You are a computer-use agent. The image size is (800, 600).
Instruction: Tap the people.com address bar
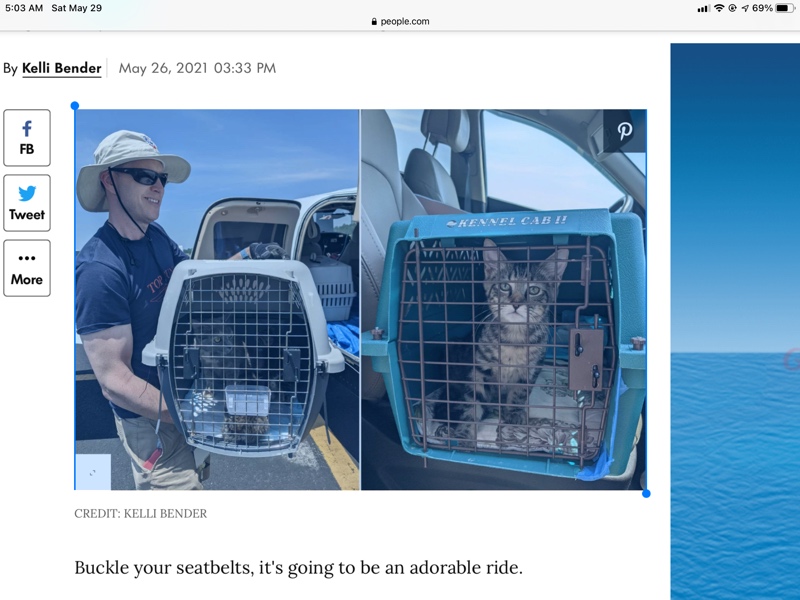(400, 21)
